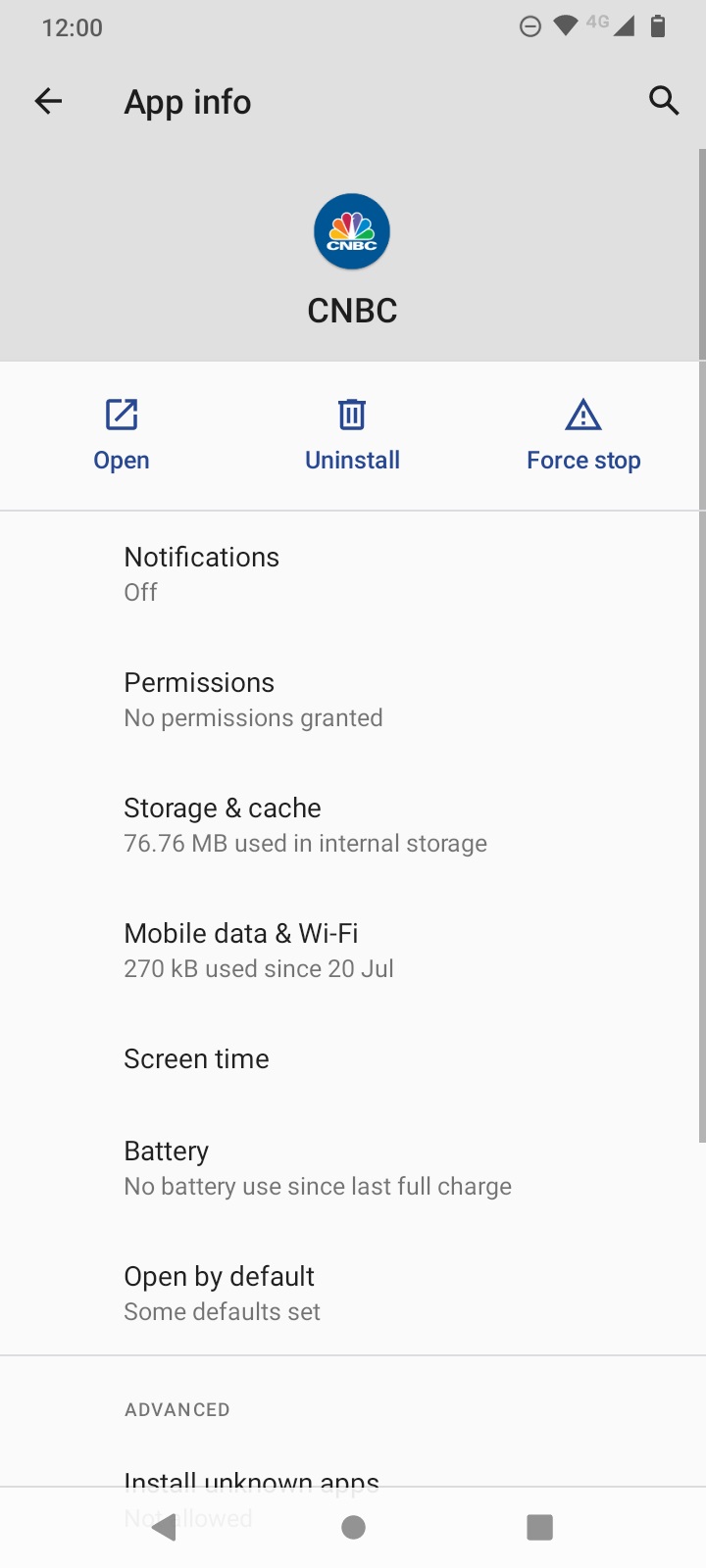Viewport: 706px width, 1568px height.
Task: Tap the Android home circle button
Action: 353,1527
